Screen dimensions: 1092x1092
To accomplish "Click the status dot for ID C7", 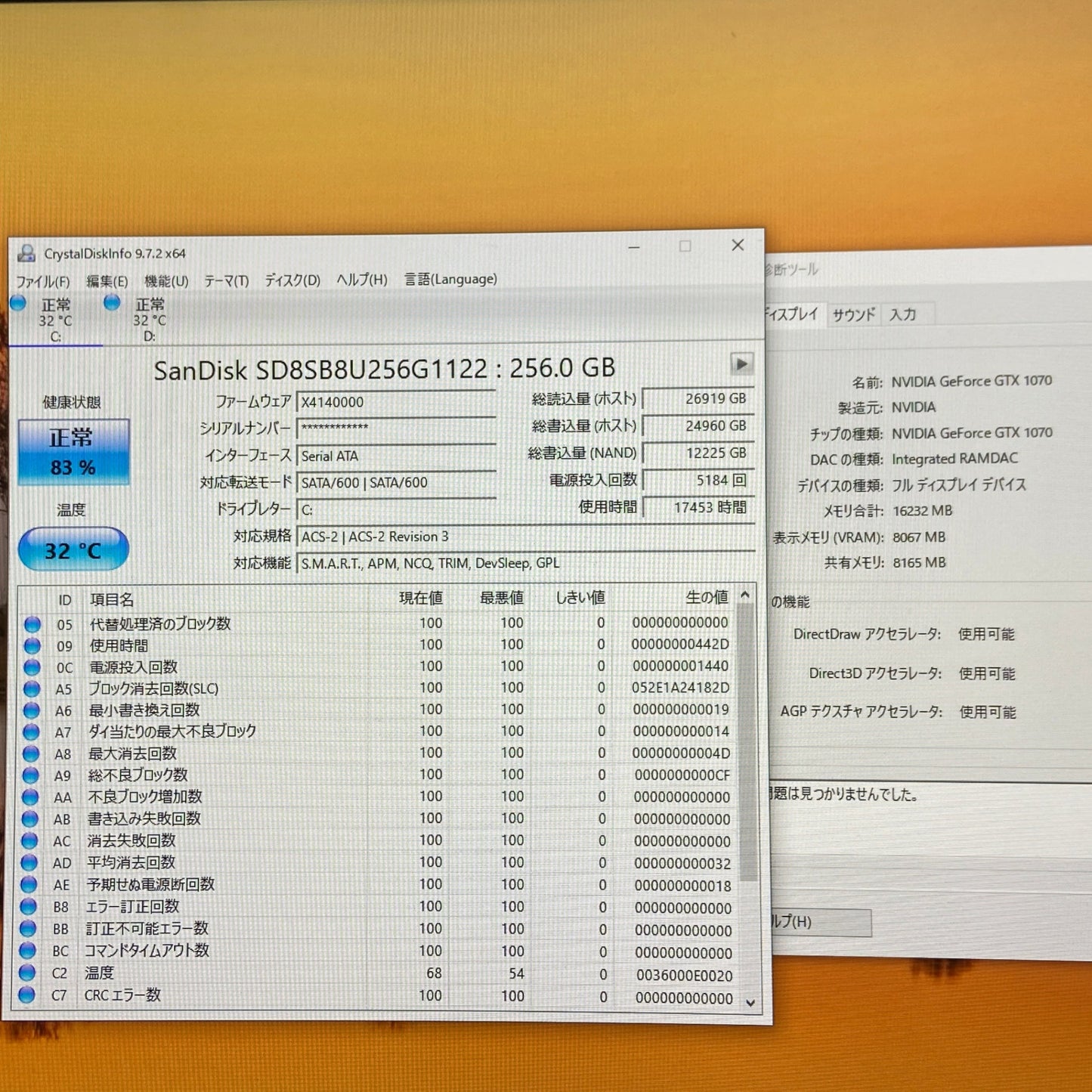I will (26, 995).
